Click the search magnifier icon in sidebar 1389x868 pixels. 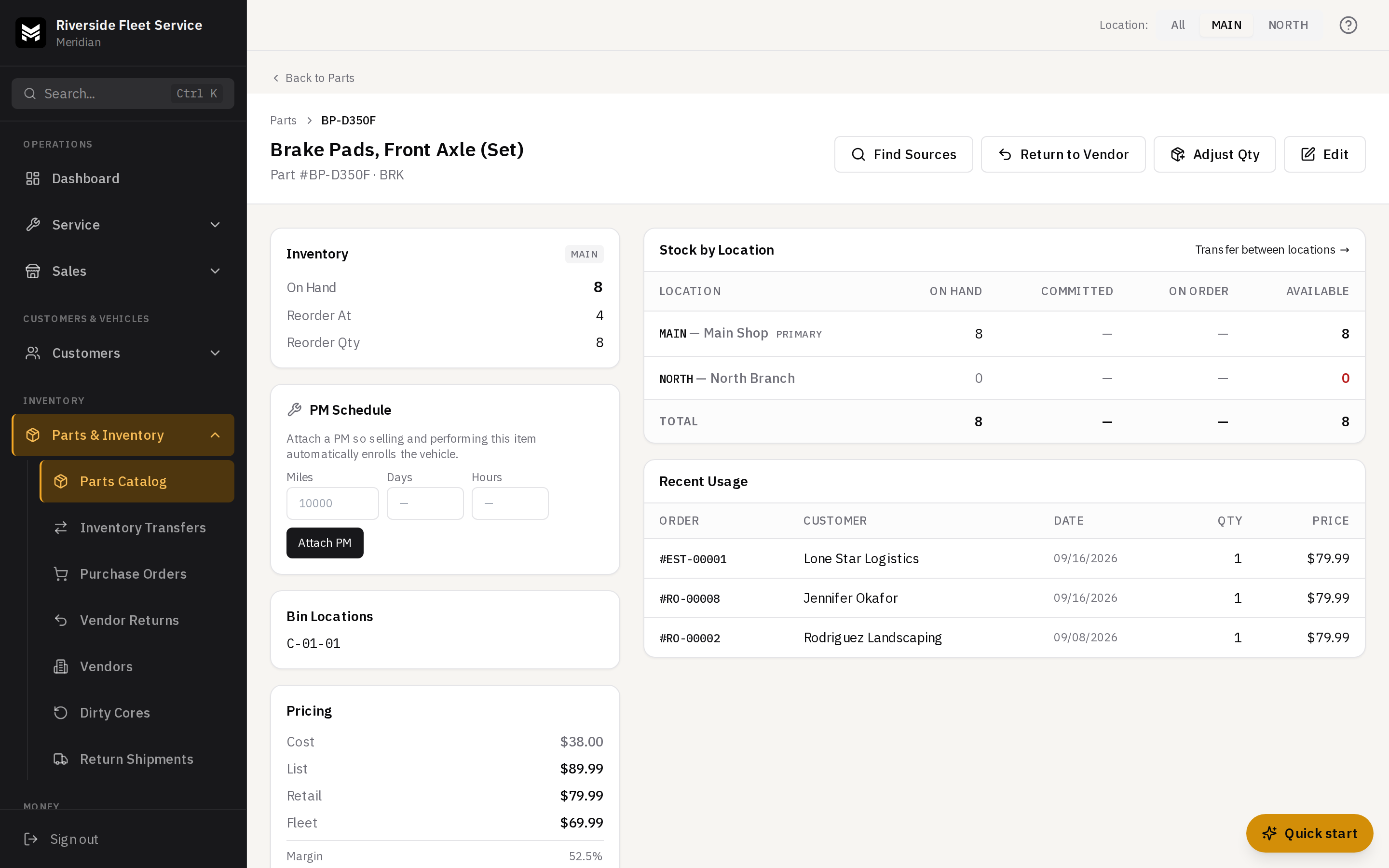click(x=30, y=94)
